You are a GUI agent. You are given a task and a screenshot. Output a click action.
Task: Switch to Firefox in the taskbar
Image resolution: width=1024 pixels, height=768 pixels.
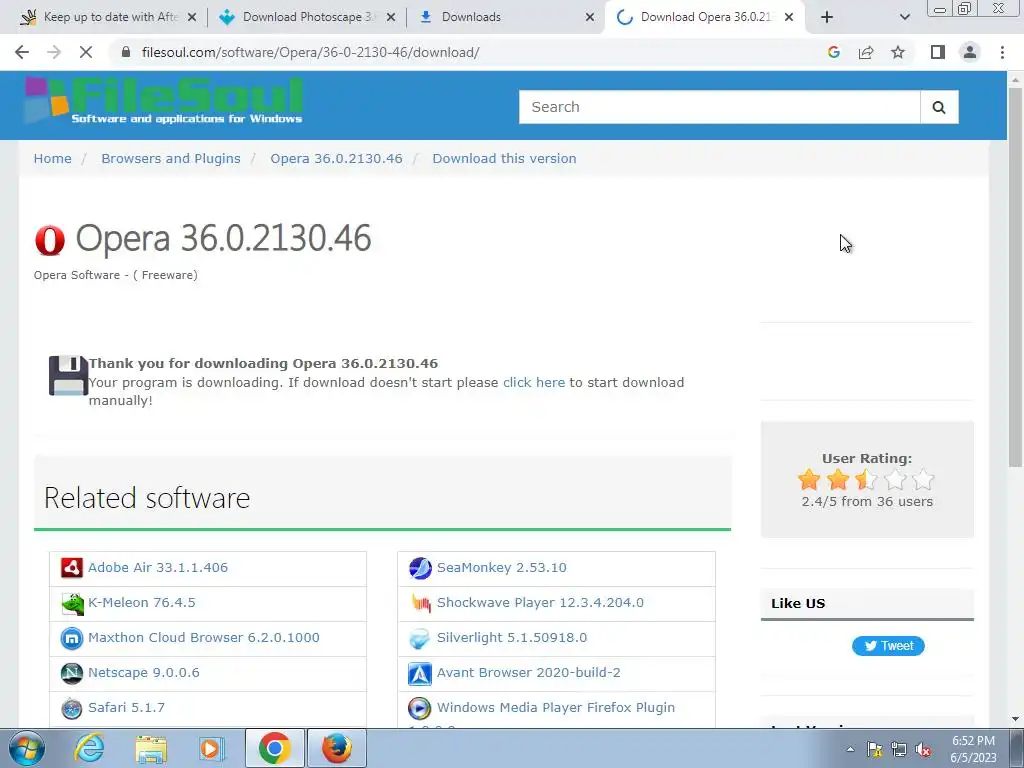point(336,748)
